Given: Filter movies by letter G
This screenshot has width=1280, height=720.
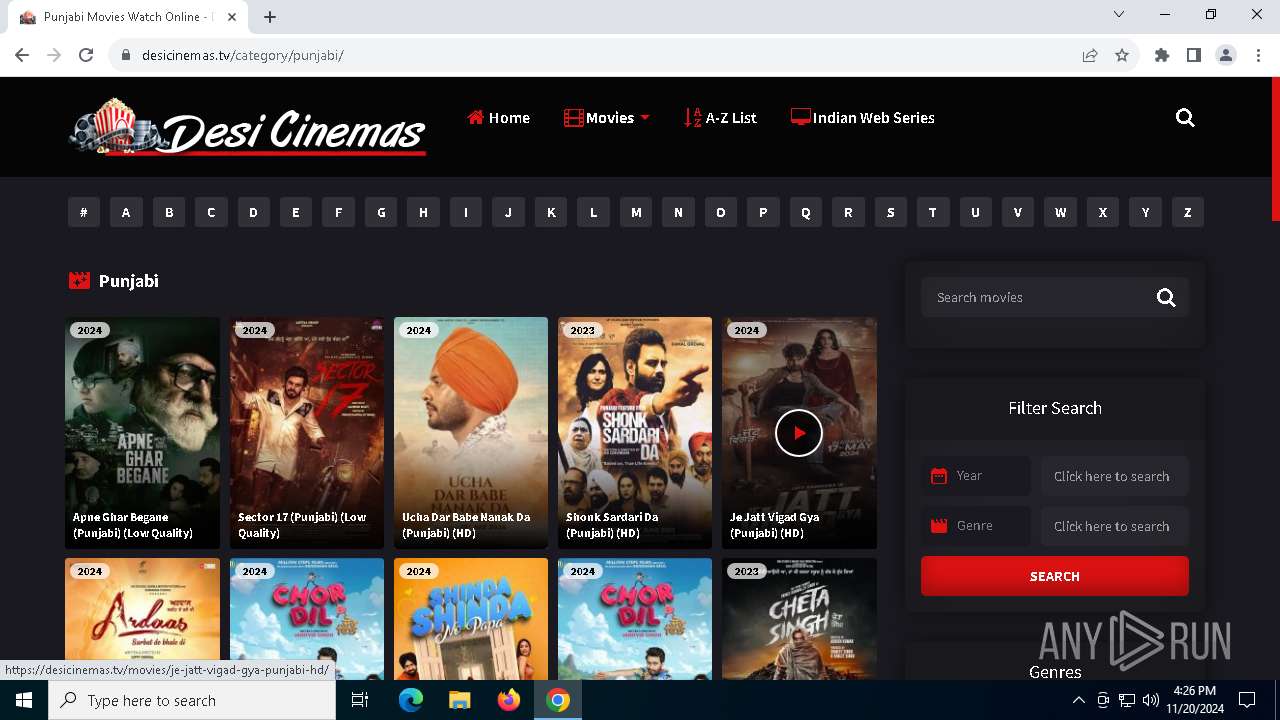Looking at the screenshot, I should pos(381,212).
